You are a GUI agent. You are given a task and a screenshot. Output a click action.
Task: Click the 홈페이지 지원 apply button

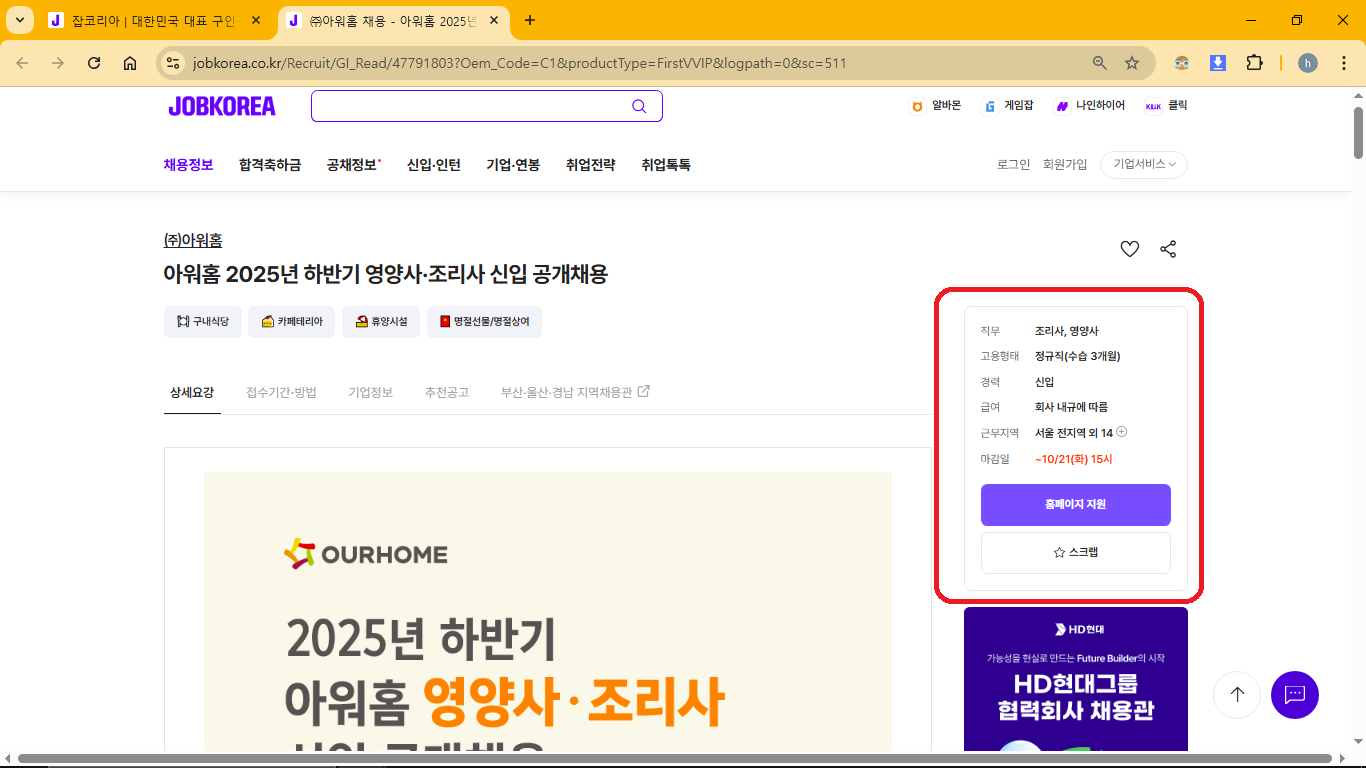point(1075,505)
